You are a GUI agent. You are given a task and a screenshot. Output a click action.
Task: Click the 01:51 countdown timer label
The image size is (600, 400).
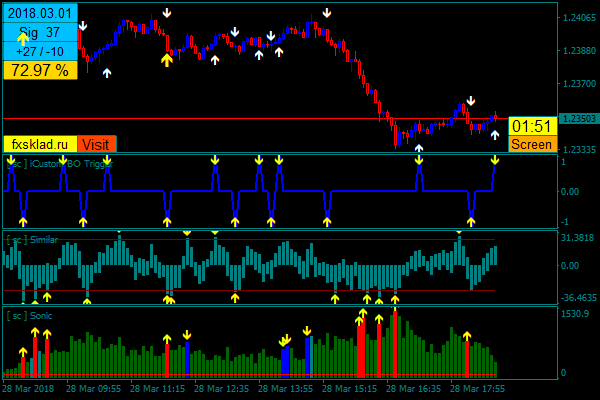point(532,126)
